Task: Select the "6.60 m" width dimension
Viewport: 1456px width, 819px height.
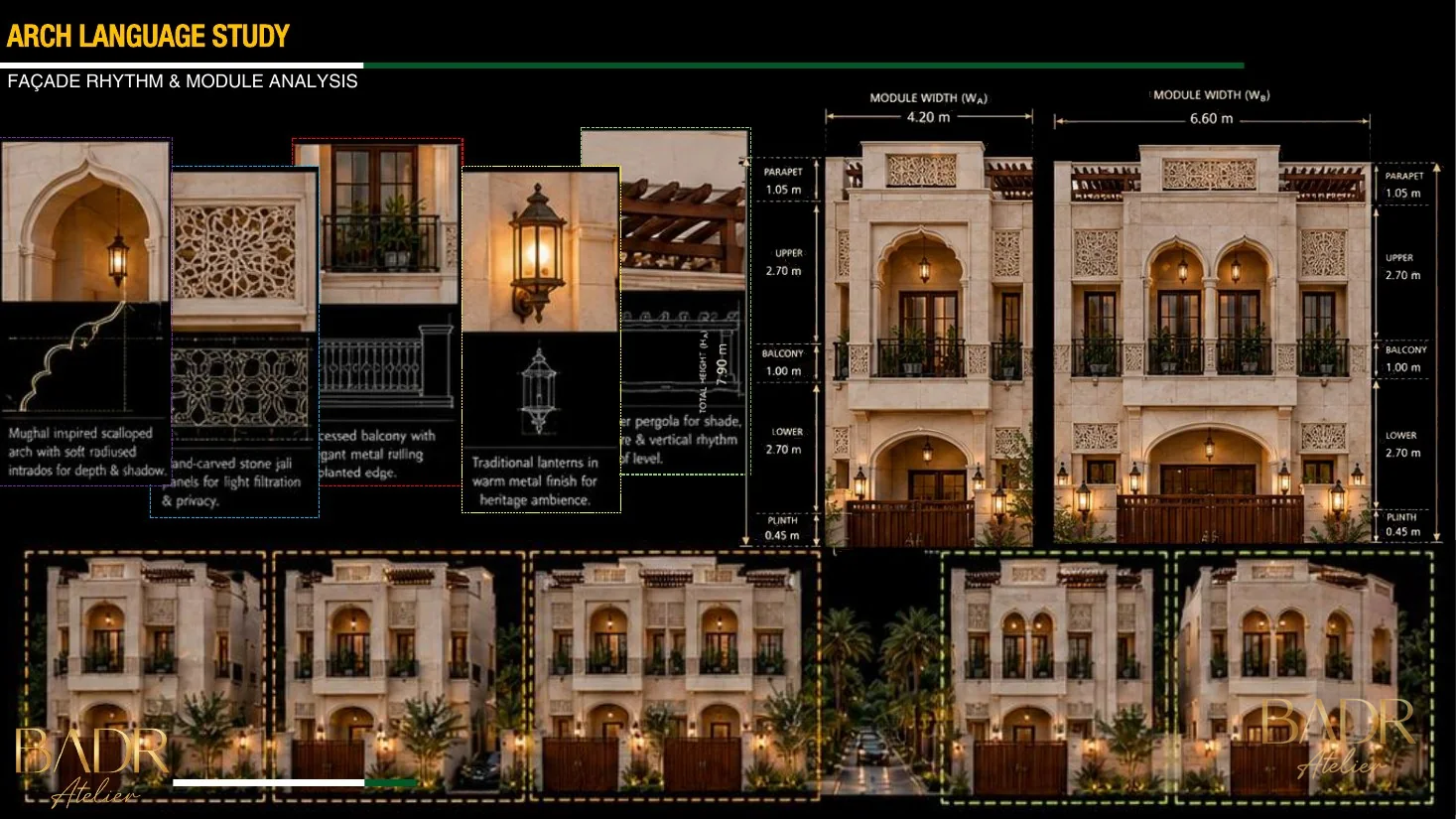Action: [x=1211, y=118]
